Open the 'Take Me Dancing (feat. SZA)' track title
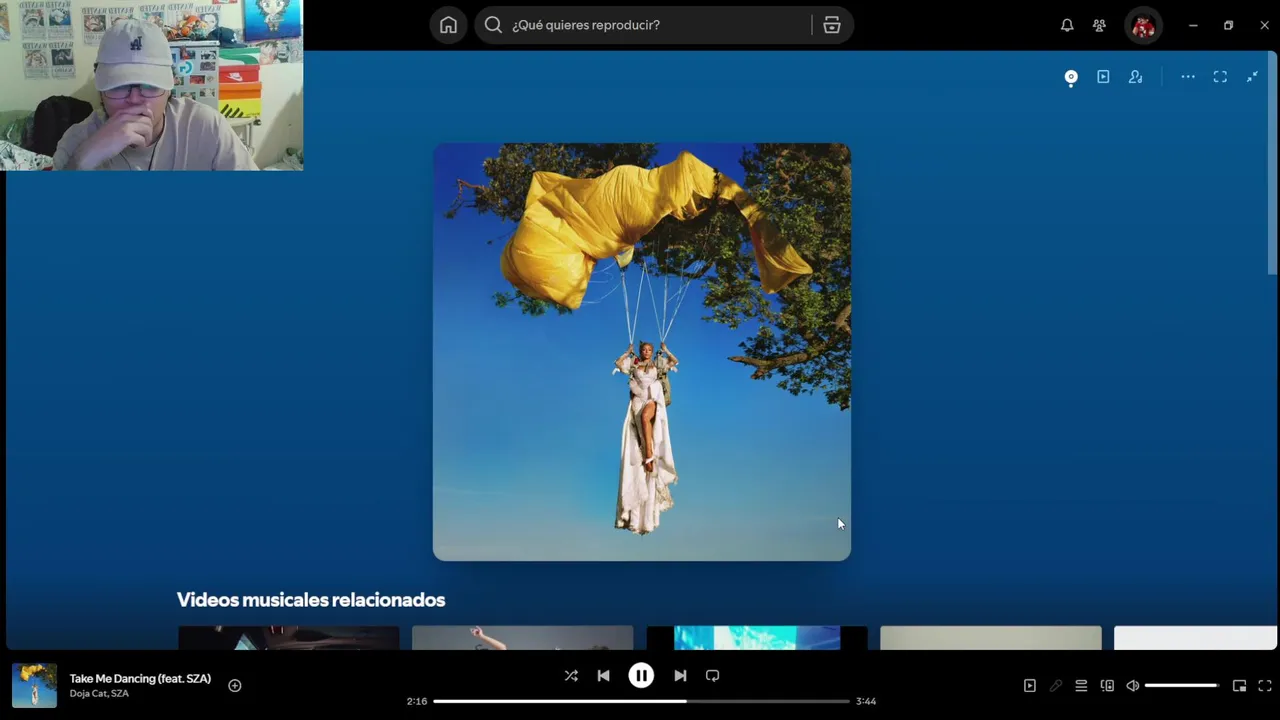 (140, 678)
